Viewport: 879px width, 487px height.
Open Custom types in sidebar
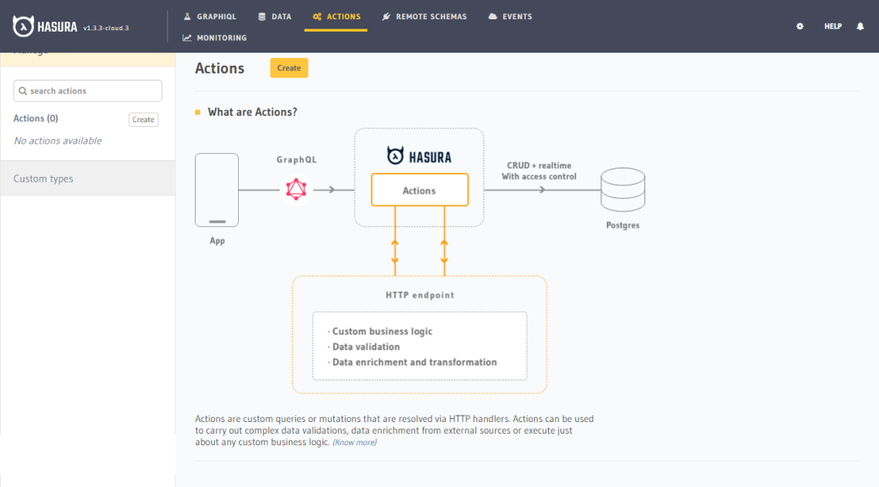click(x=43, y=179)
